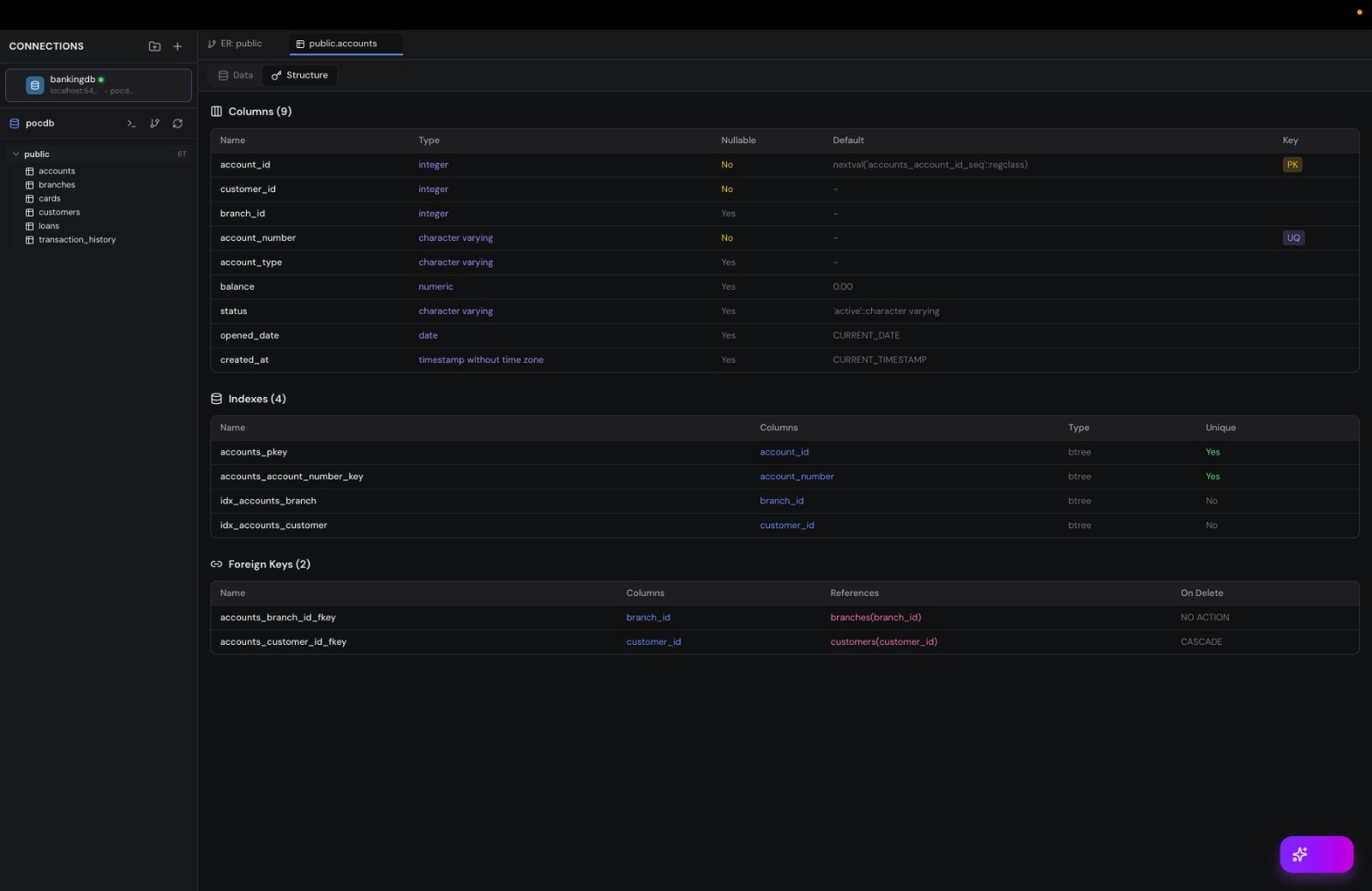Viewport: 1372px width, 891px height.
Task: Select the public.accounts tab
Action: [342, 43]
